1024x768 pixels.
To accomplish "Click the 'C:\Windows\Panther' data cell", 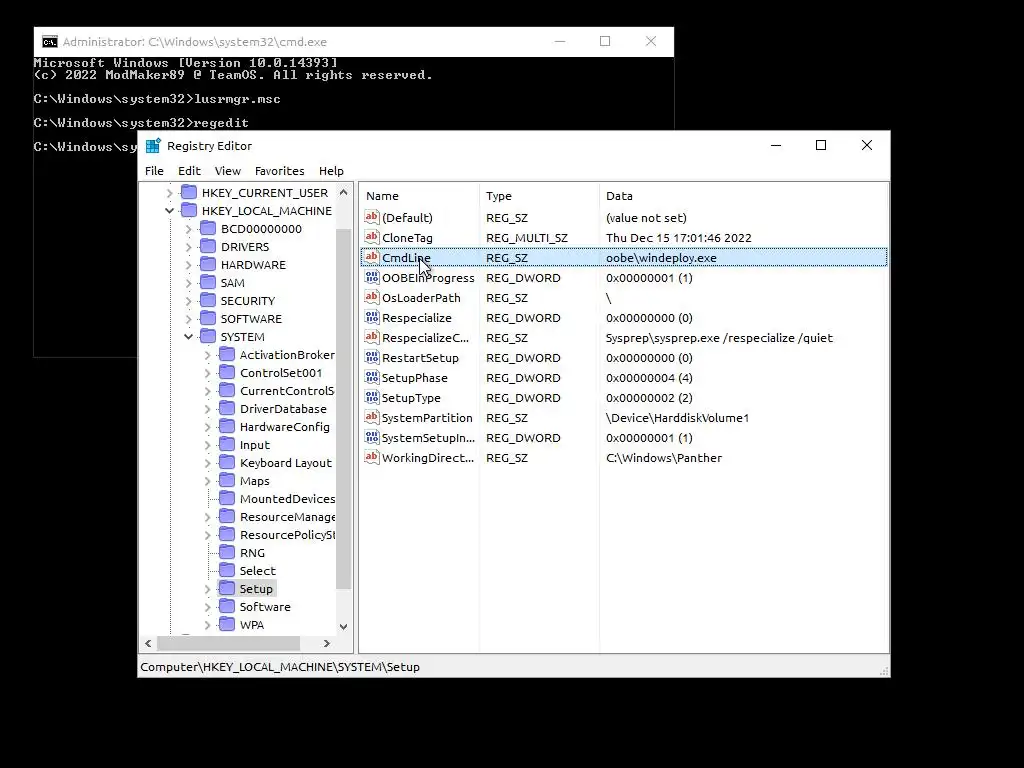I will [664, 458].
